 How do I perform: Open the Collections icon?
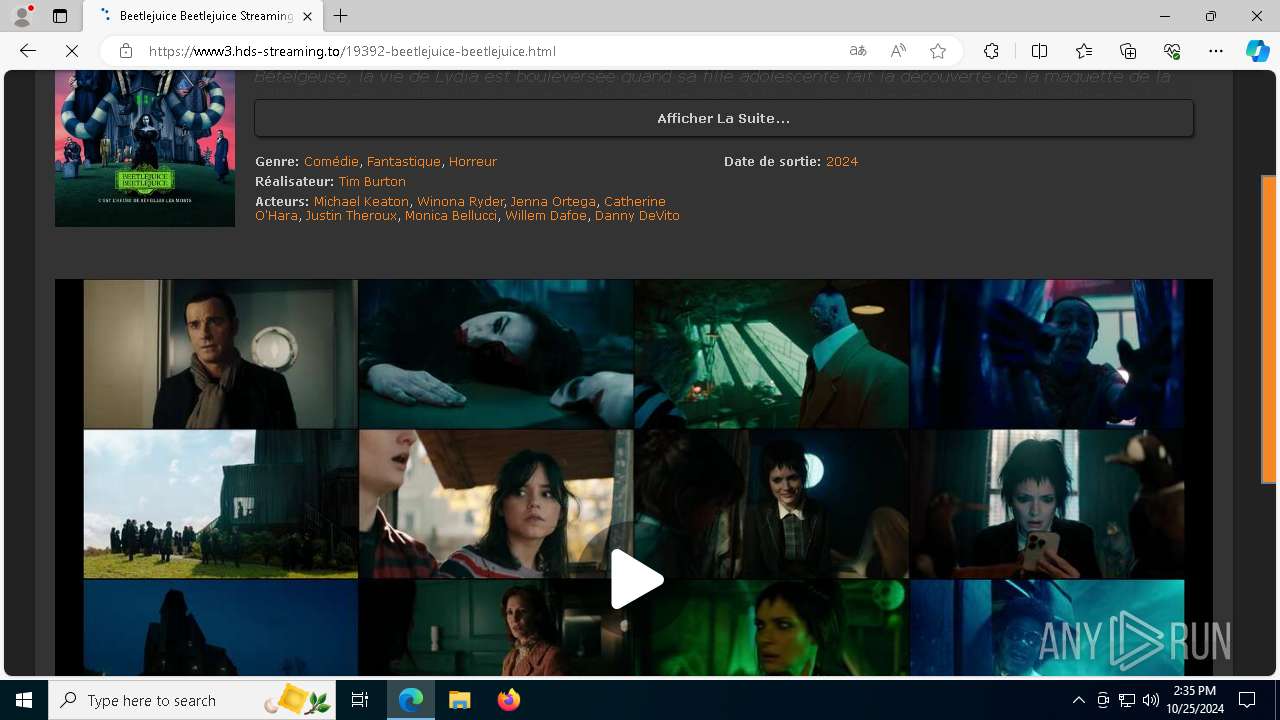click(1128, 51)
